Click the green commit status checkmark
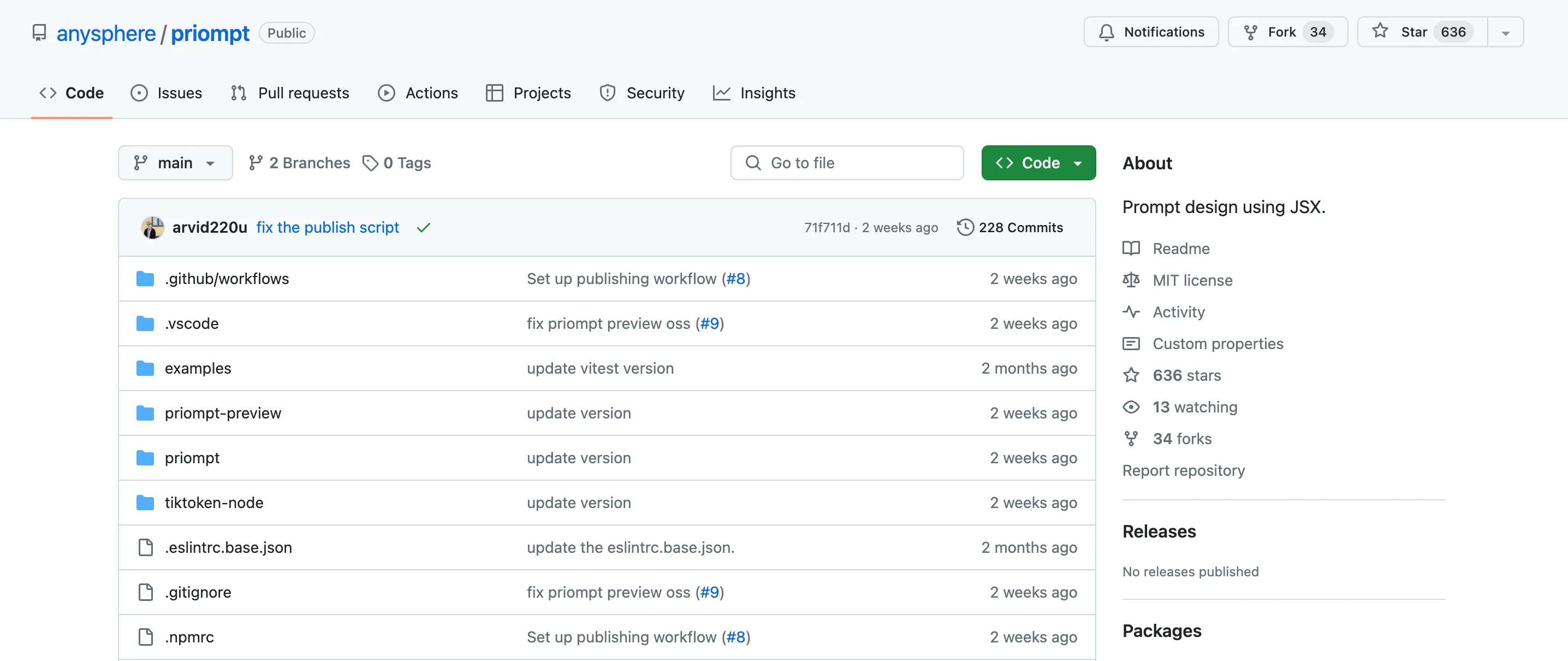The width and height of the screenshot is (1568, 661). 424,227
